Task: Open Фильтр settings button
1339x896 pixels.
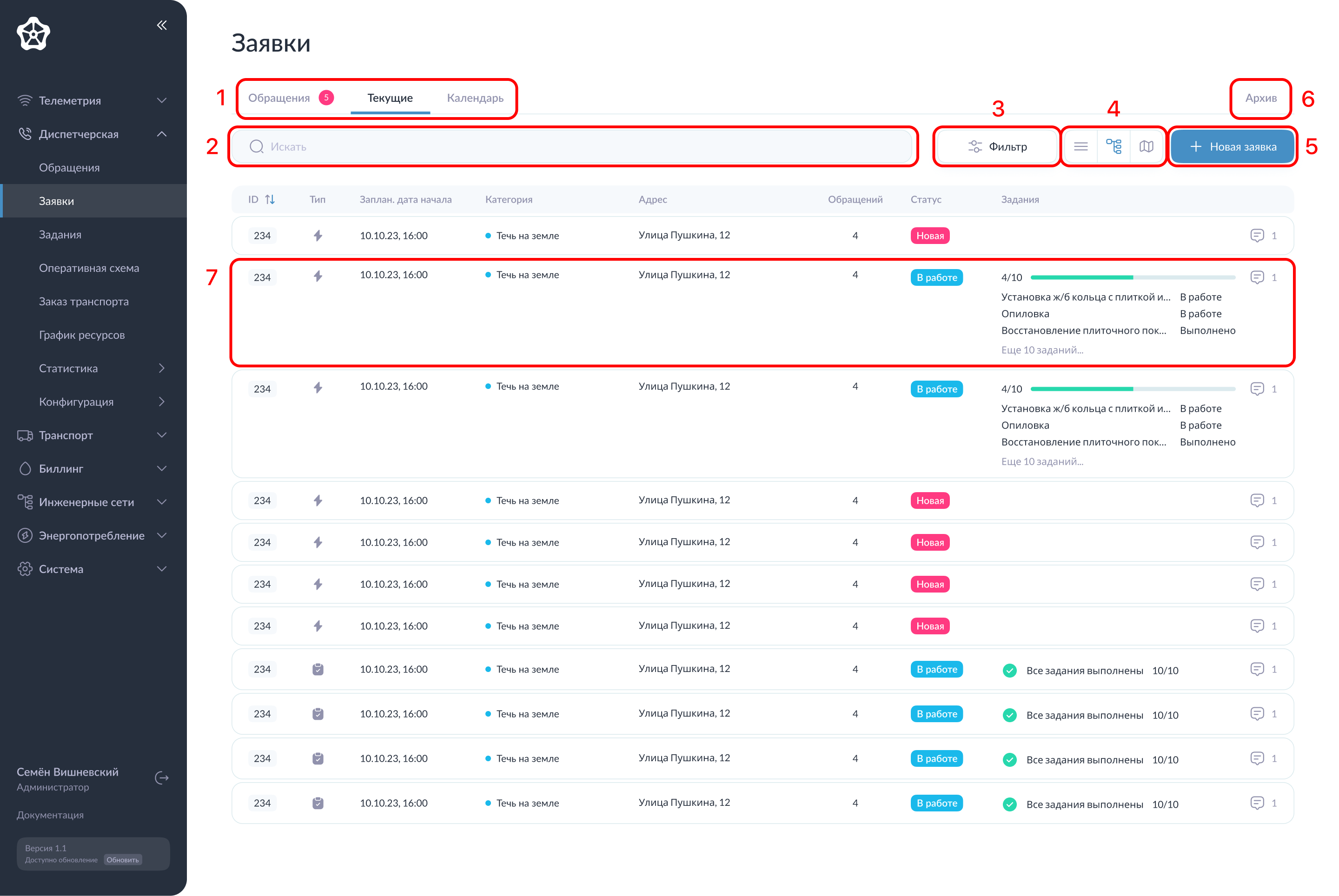Action: pyautogui.click(x=998, y=147)
